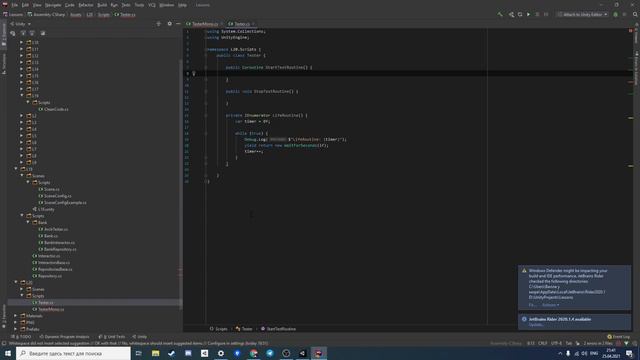Image resolution: width=640 pixels, height=360 pixels.
Task: Select Repository.cs file in tree
Action: click(x=47, y=276)
